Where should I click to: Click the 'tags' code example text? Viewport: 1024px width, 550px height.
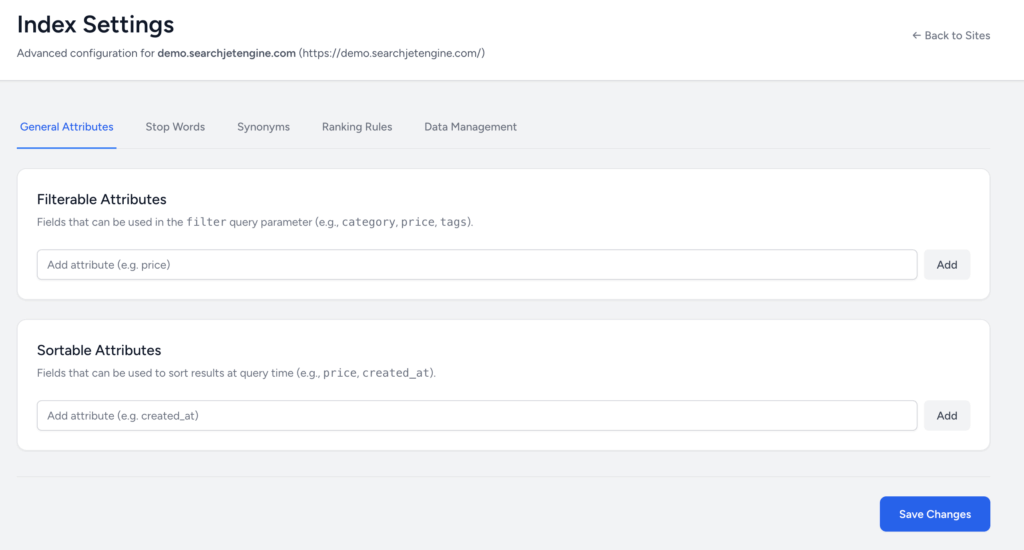tap(453, 222)
